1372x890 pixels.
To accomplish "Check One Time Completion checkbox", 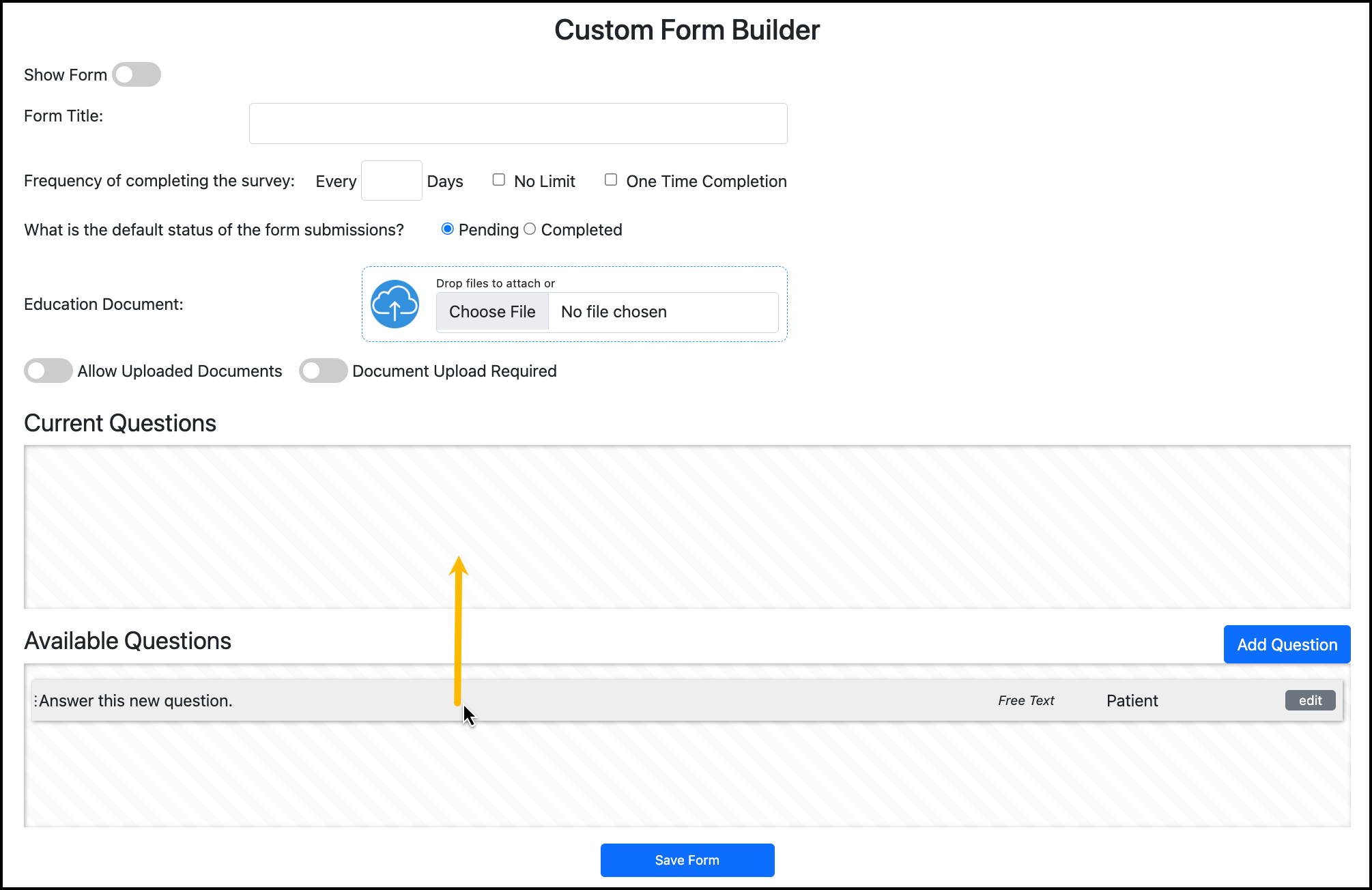I will click(x=611, y=180).
